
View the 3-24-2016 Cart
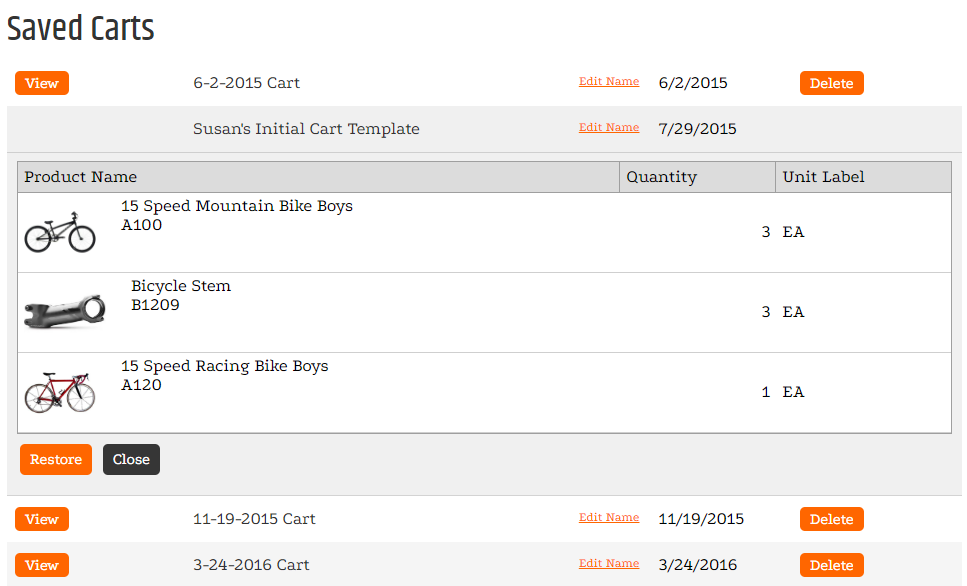(42, 565)
